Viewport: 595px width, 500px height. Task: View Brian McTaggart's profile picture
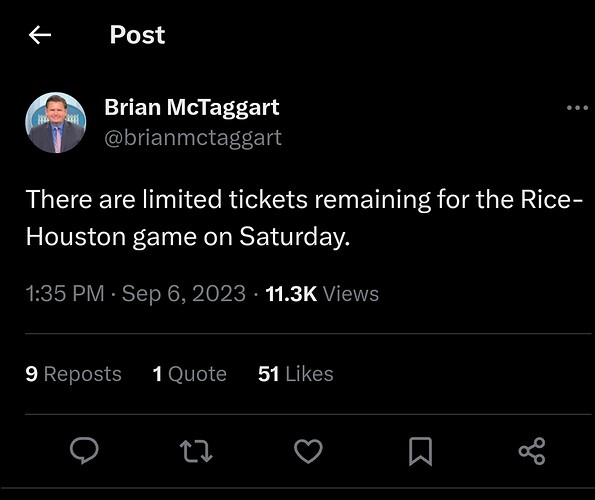point(56,123)
